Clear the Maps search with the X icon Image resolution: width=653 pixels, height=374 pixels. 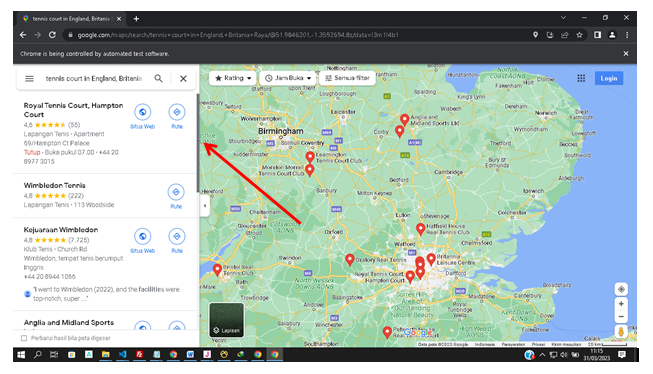183,78
